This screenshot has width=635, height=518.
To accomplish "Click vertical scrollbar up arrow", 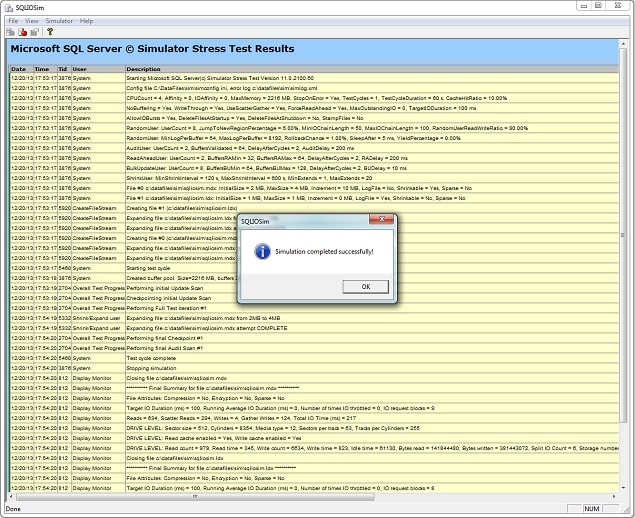I will coord(623,44).
